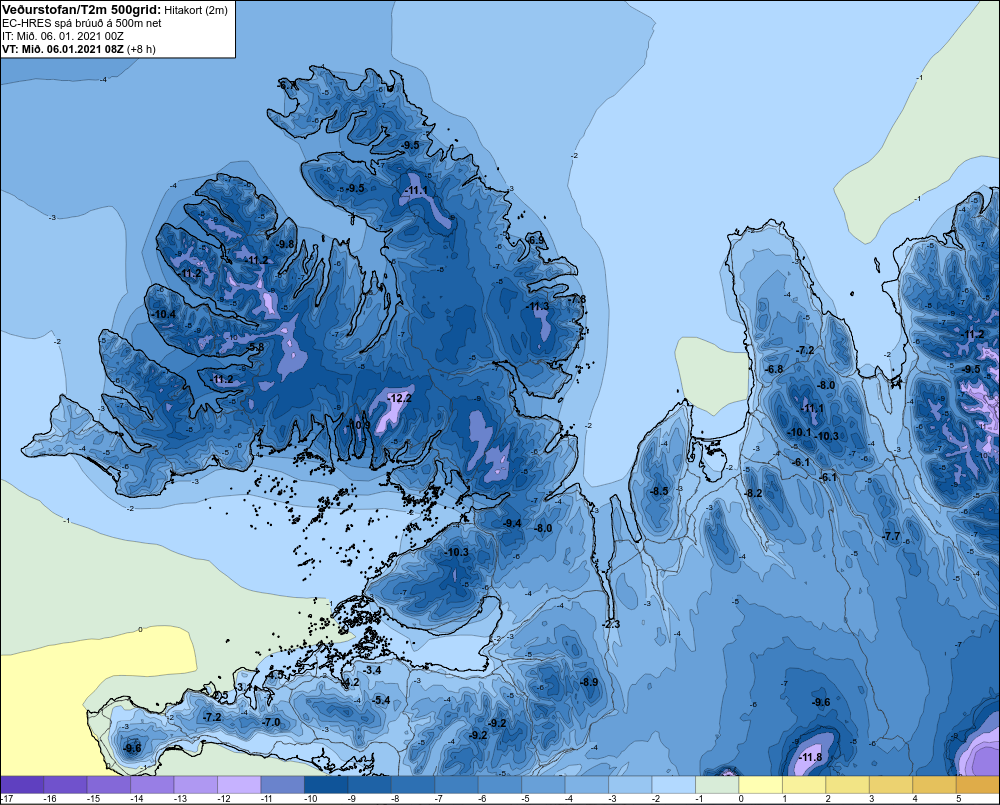Pick the legend swatch between -14 and -13
This screenshot has width=1000, height=805.
click(x=152, y=785)
